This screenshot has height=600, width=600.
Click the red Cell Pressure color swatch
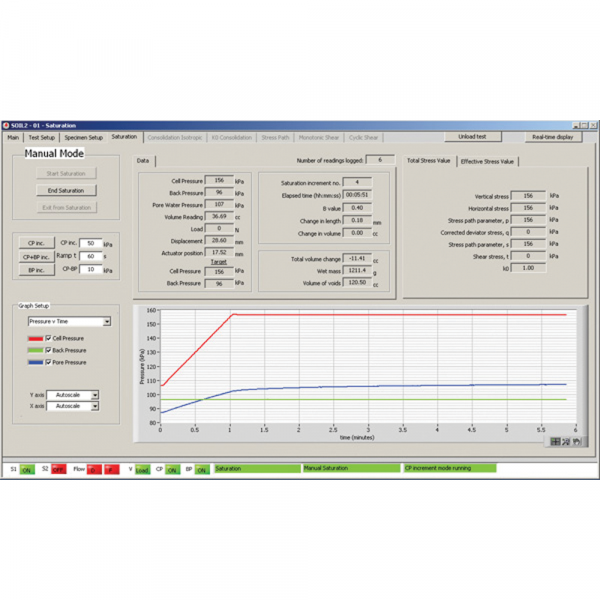(35, 339)
